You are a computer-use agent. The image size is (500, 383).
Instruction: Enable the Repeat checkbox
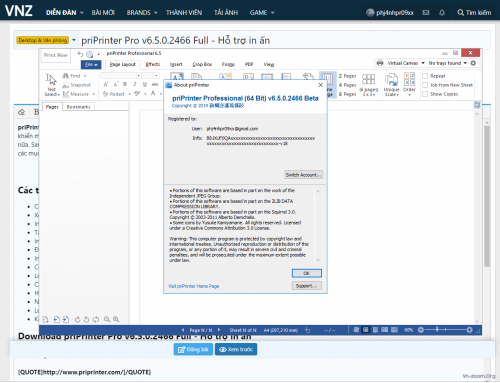425,76
